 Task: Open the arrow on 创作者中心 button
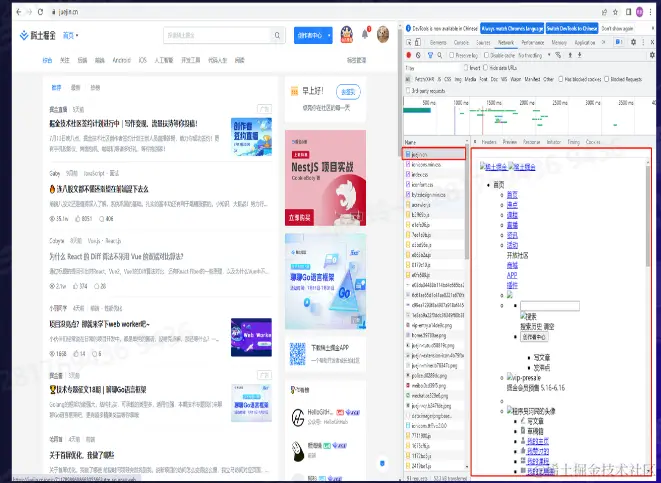(x=329, y=35)
